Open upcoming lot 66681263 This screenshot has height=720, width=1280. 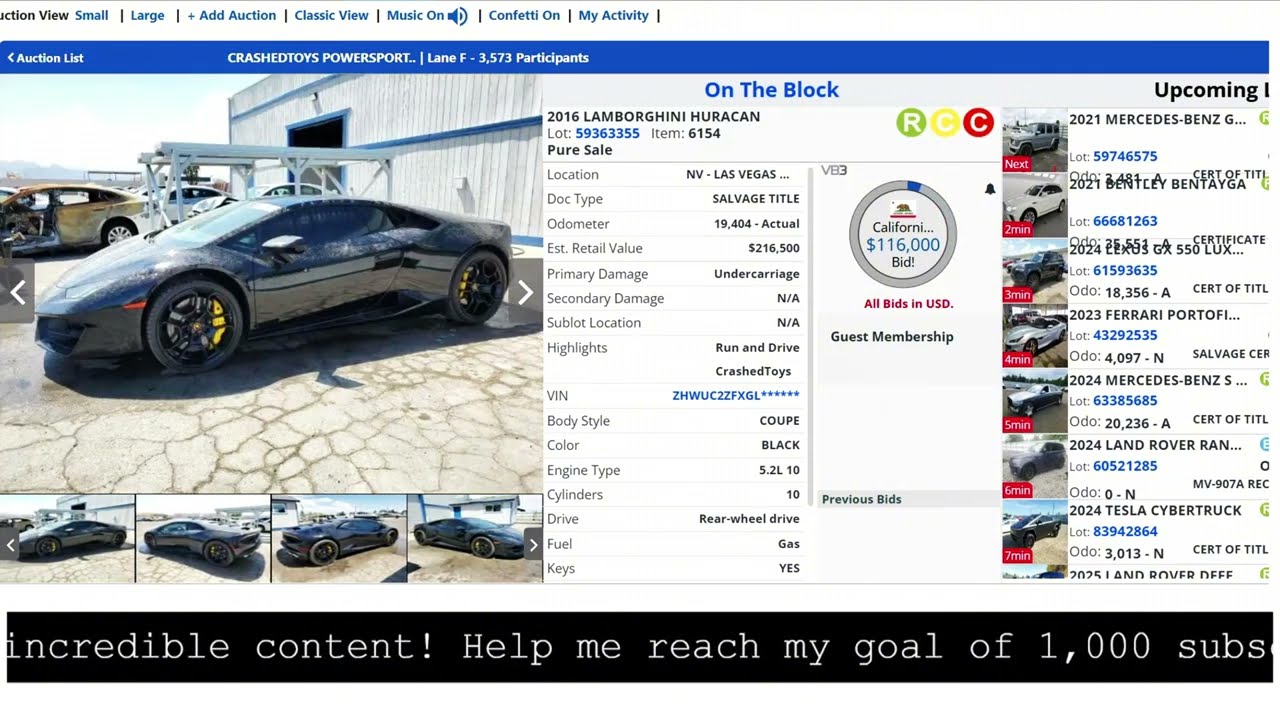(x=1125, y=221)
